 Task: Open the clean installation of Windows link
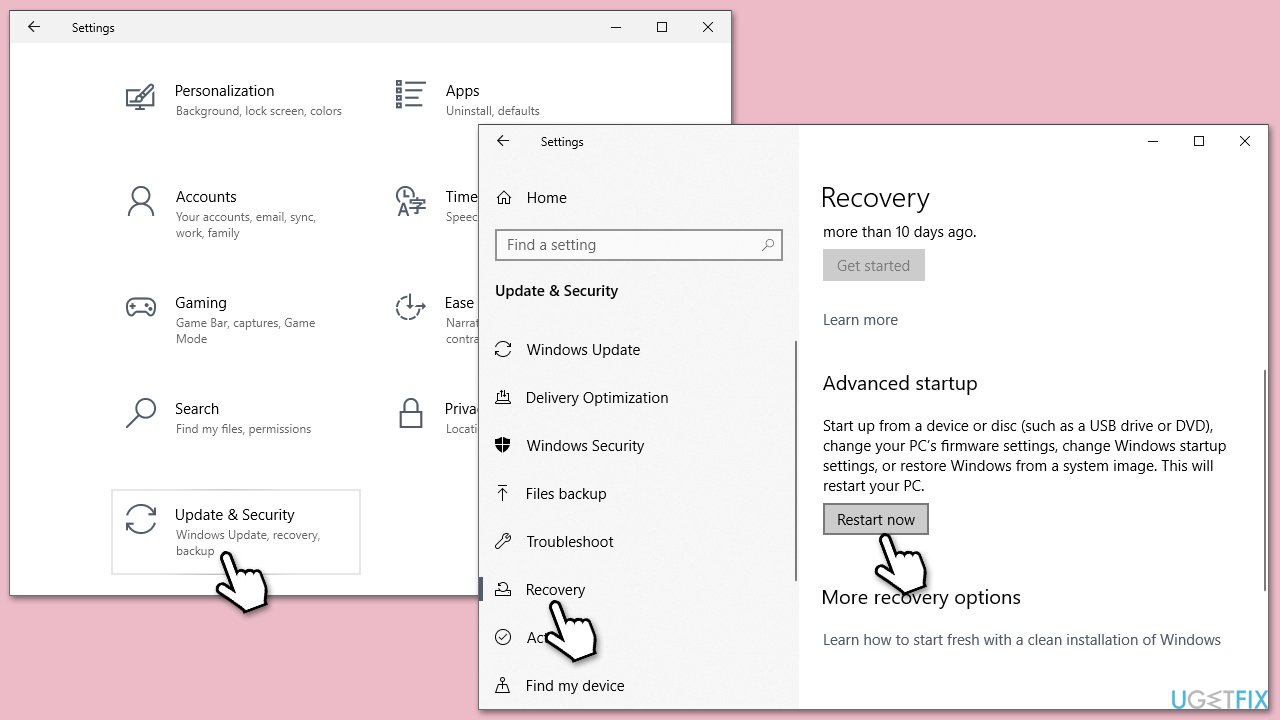(1022, 640)
